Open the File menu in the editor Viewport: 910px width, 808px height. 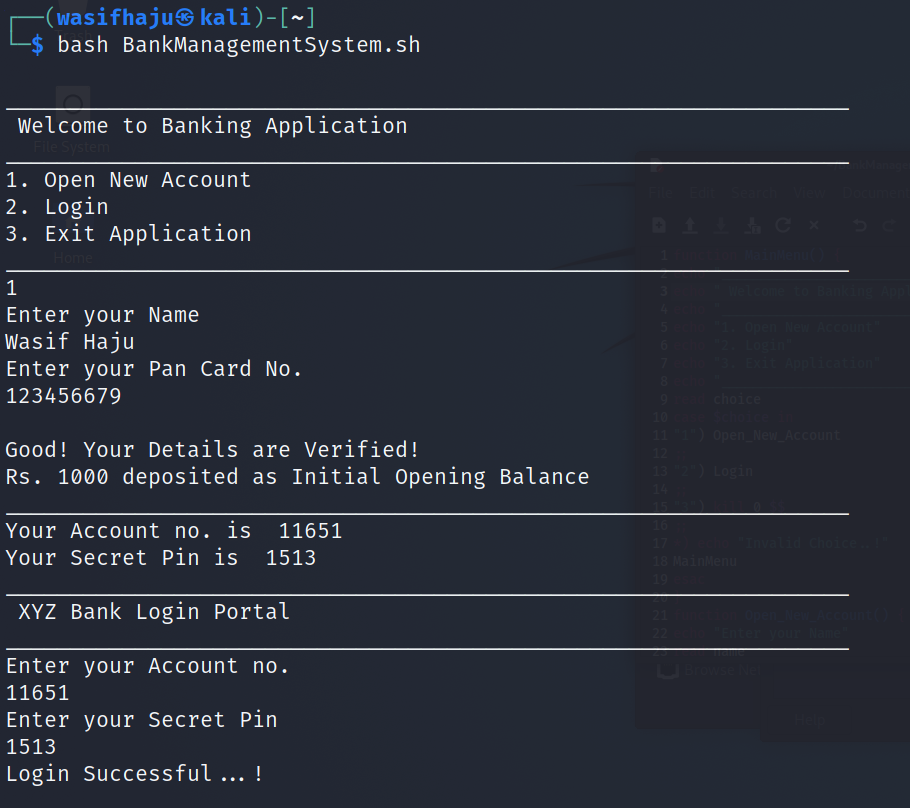(x=661, y=192)
